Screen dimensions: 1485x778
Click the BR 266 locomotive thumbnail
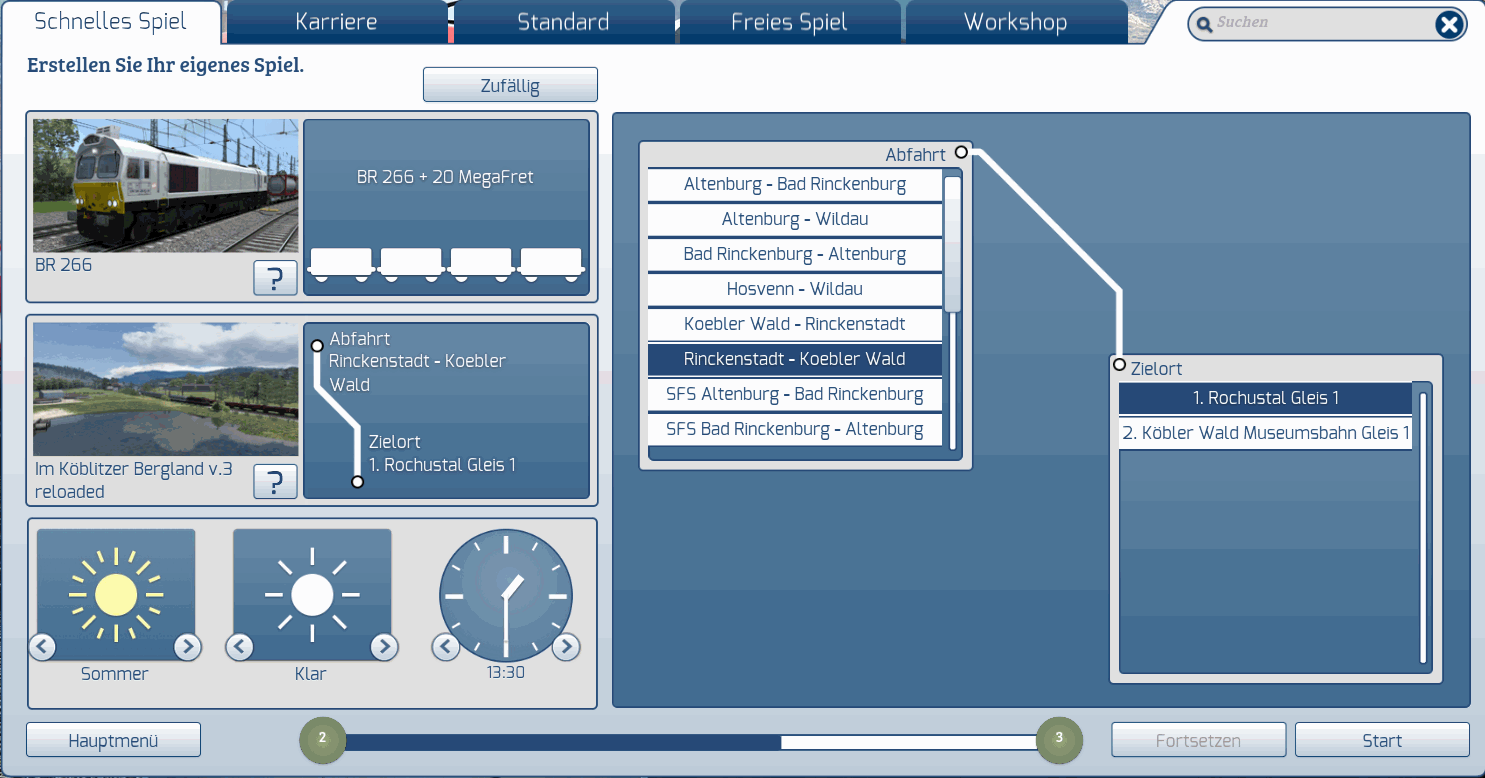(x=166, y=186)
